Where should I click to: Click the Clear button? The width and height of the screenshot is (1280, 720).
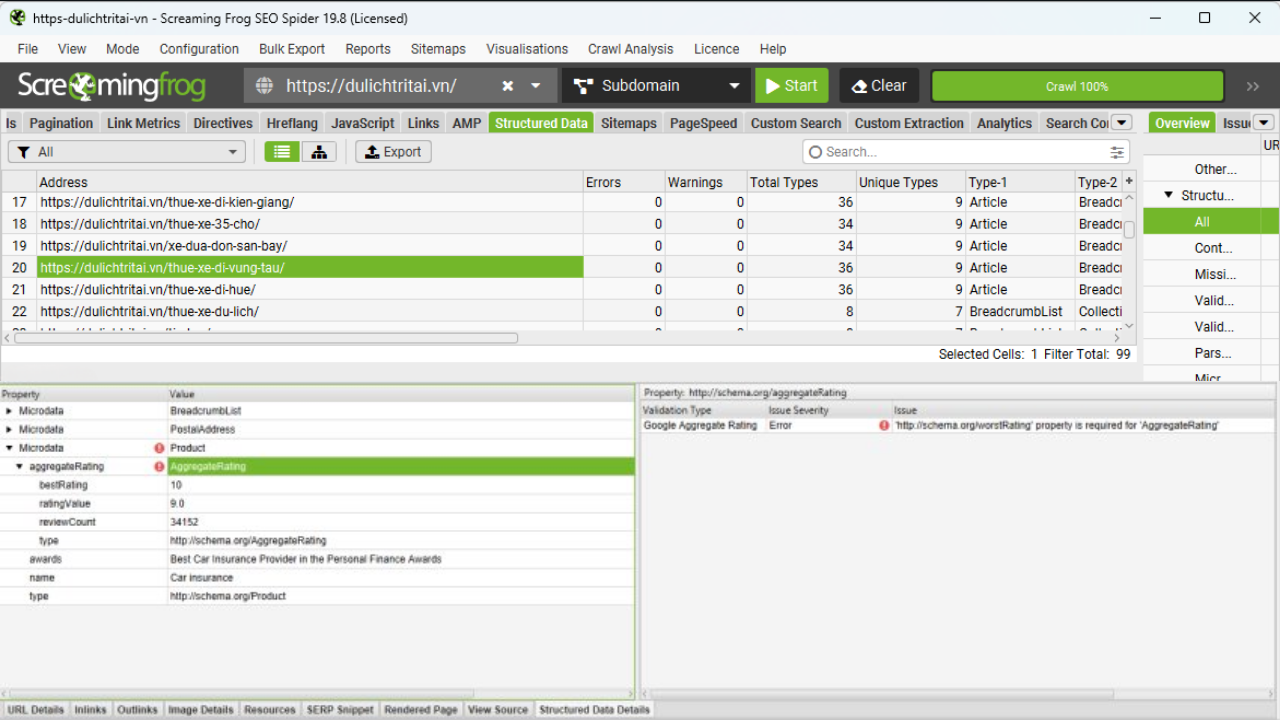click(x=878, y=85)
